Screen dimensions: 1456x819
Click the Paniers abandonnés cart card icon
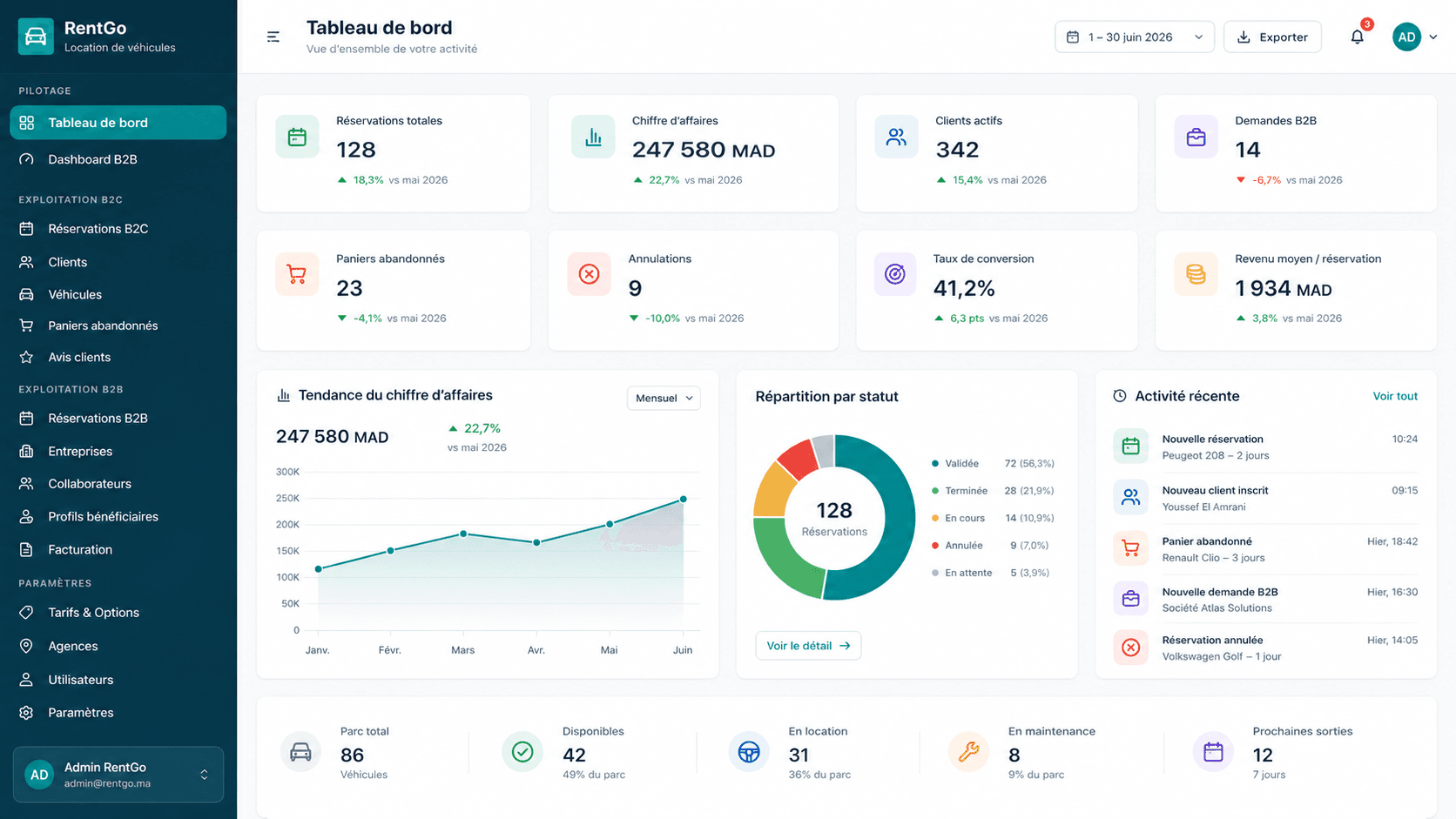[297, 274]
